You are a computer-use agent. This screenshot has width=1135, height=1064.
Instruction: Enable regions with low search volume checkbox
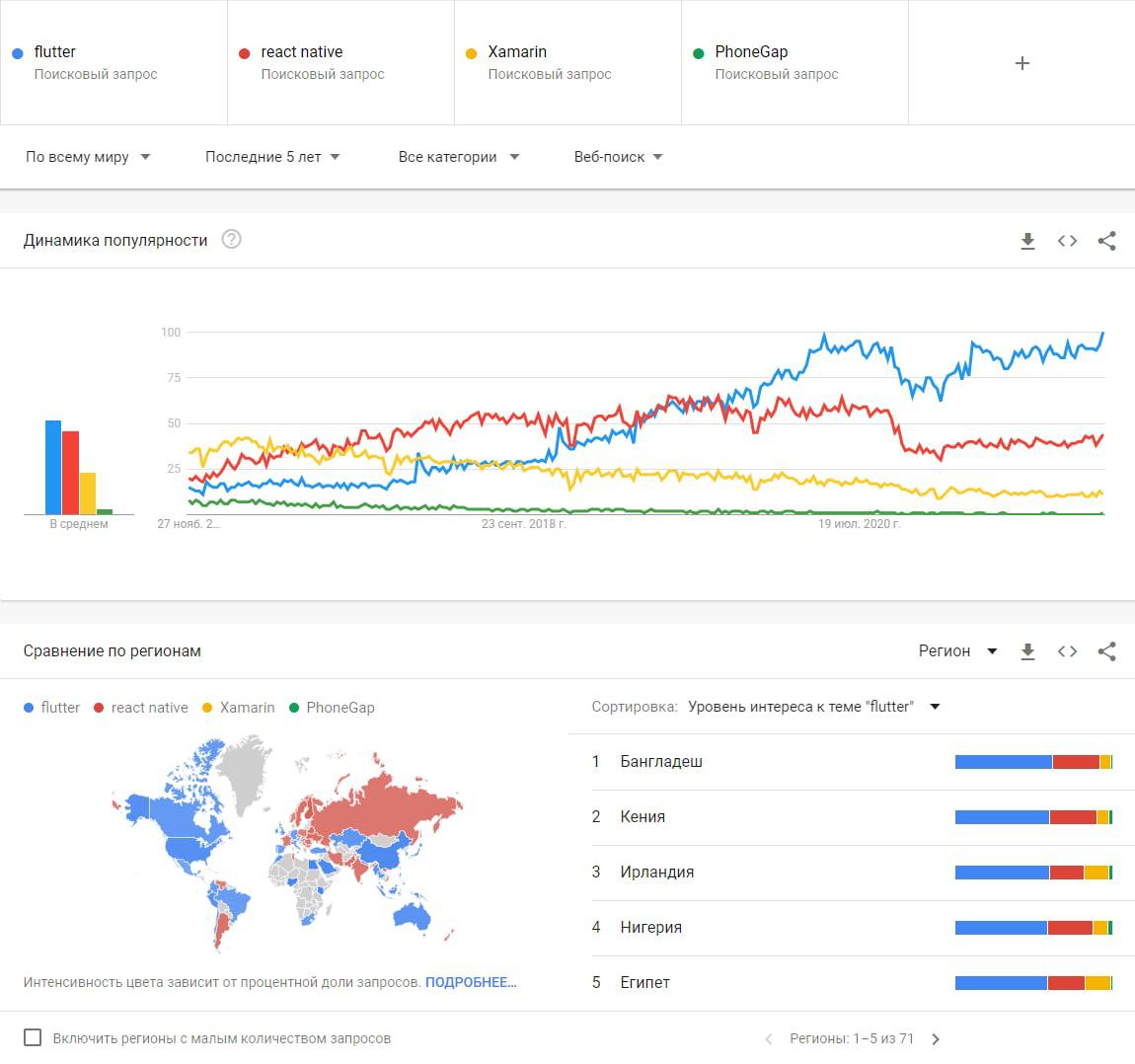coord(33,1037)
